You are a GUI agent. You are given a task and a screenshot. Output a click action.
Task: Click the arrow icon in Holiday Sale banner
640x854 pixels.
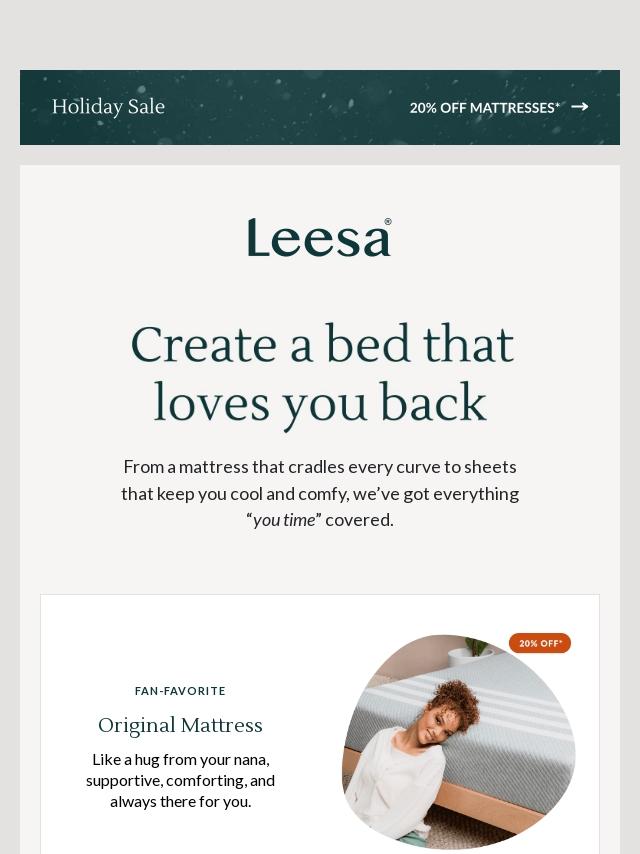580,107
